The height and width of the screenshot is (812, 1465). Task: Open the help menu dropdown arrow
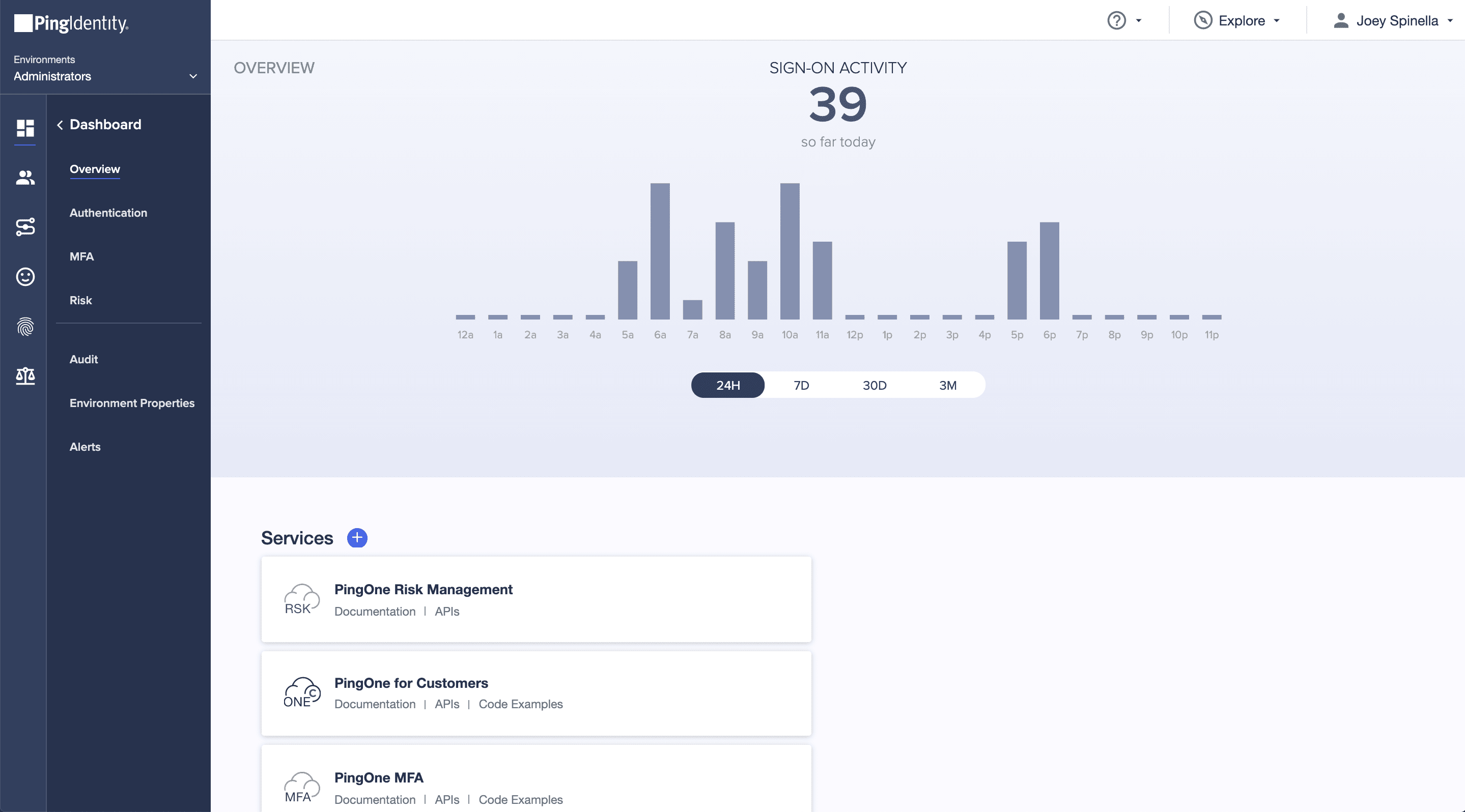coord(1139,20)
